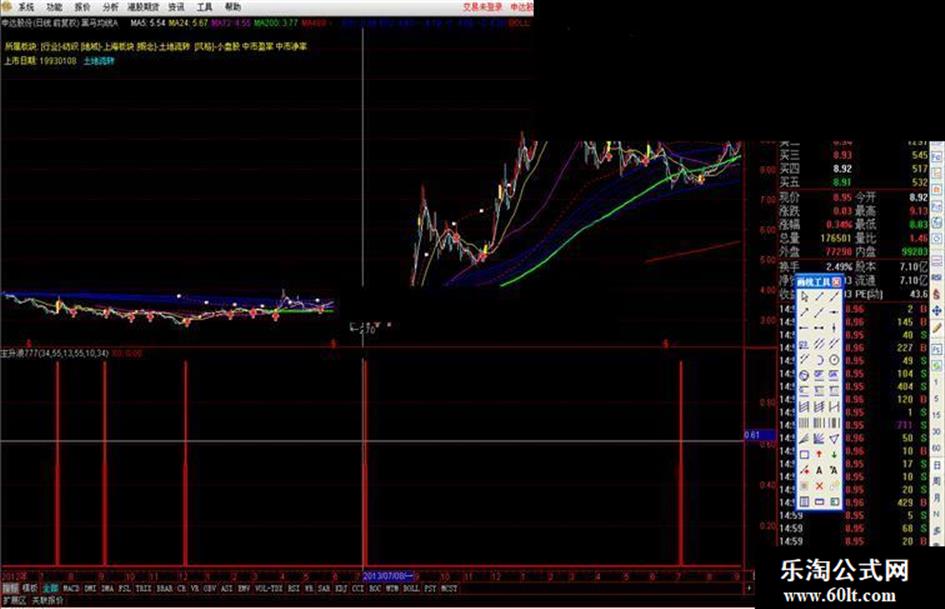Viewport: 945px width, 609px height.
Task: Choose the triangle drawing tool
Action: (x=834, y=438)
